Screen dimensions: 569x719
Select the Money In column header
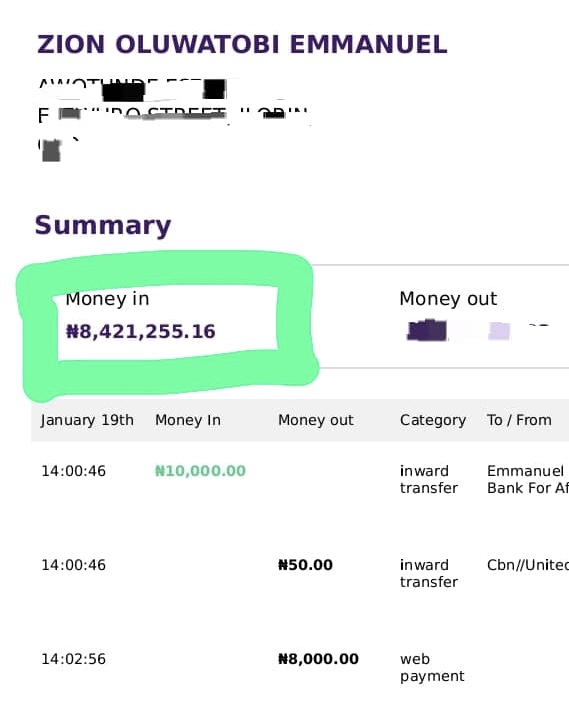[188, 420]
